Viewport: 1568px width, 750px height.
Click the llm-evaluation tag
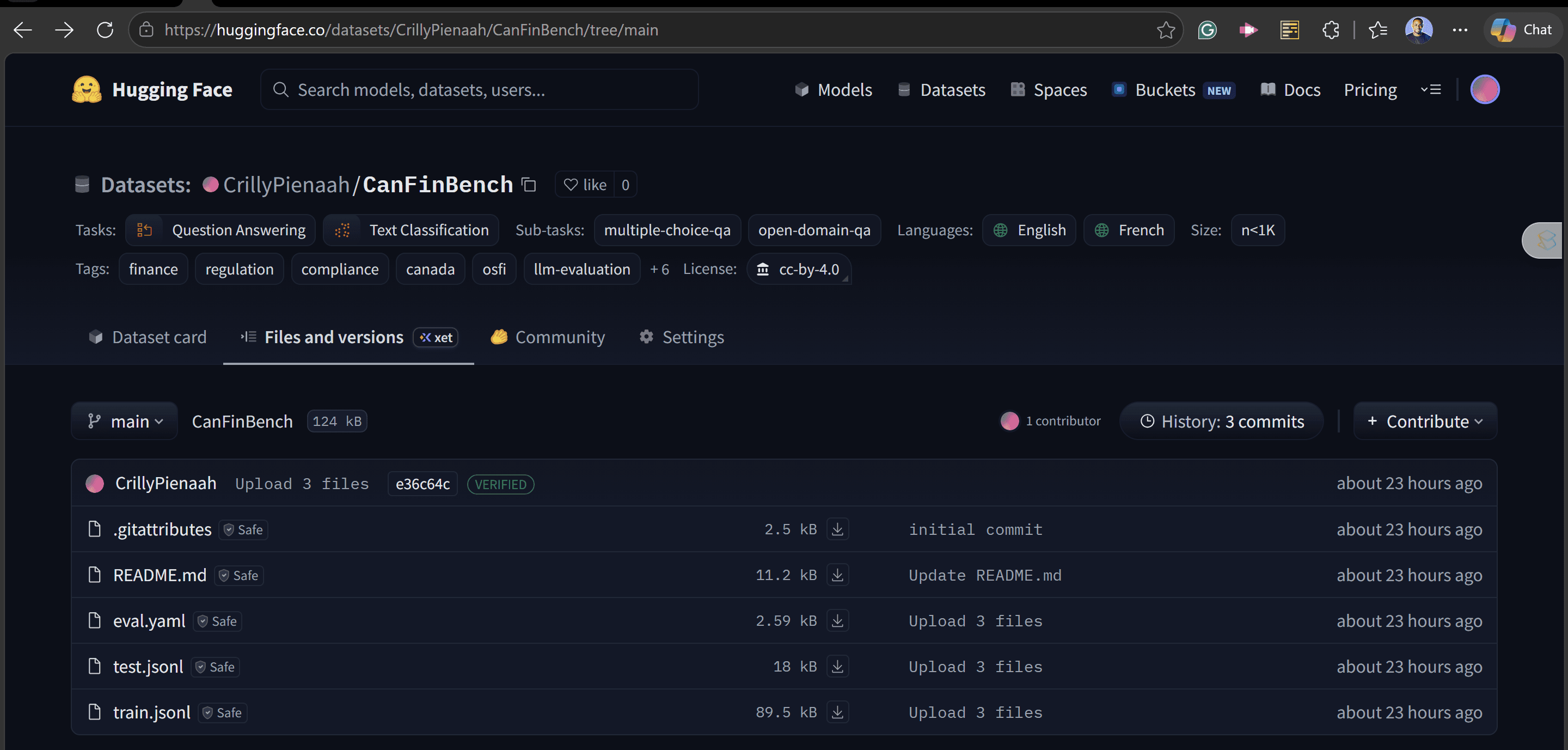pyautogui.click(x=582, y=269)
